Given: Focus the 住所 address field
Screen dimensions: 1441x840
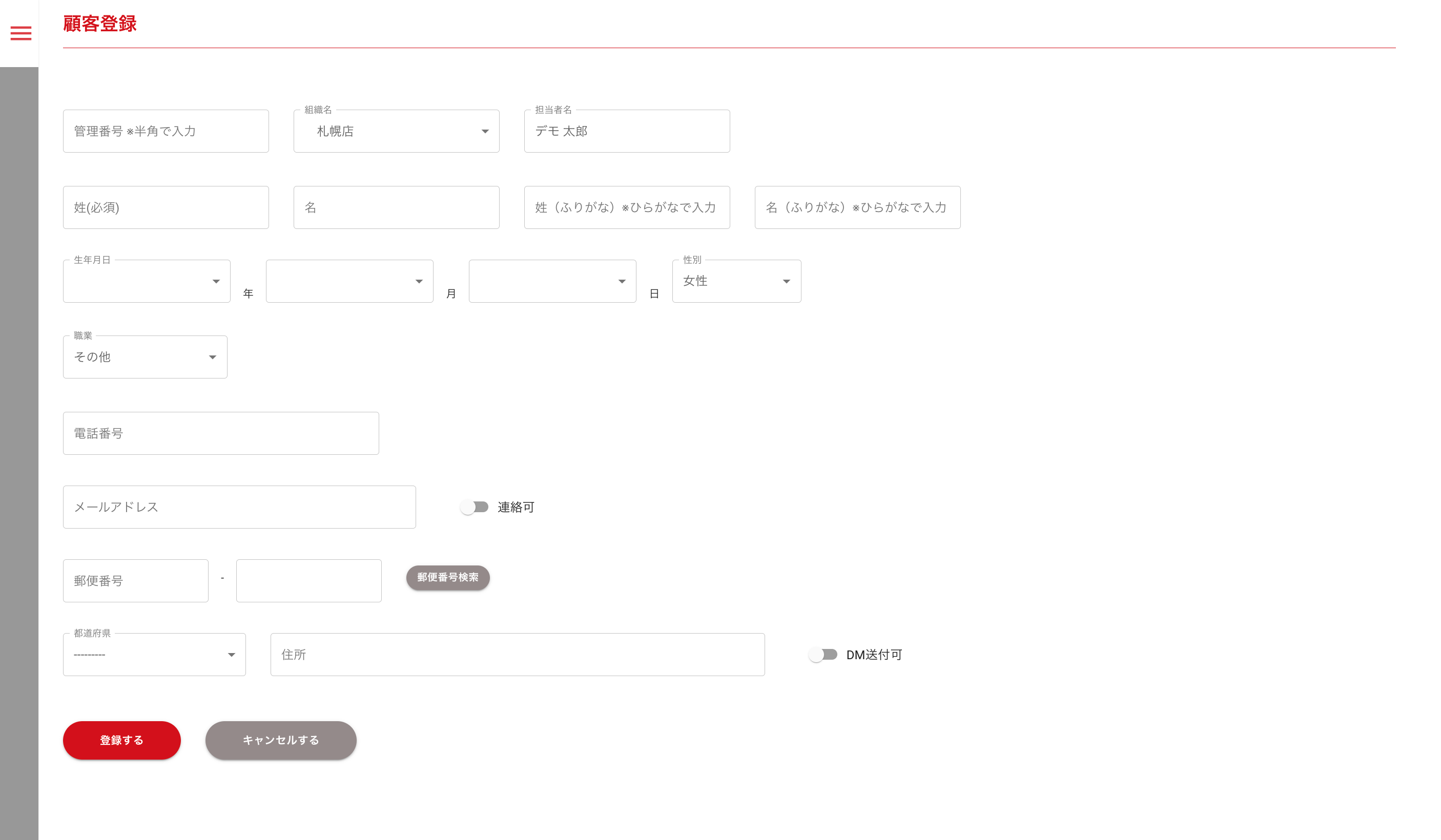Looking at the screenshot, I should pos(517,655).
